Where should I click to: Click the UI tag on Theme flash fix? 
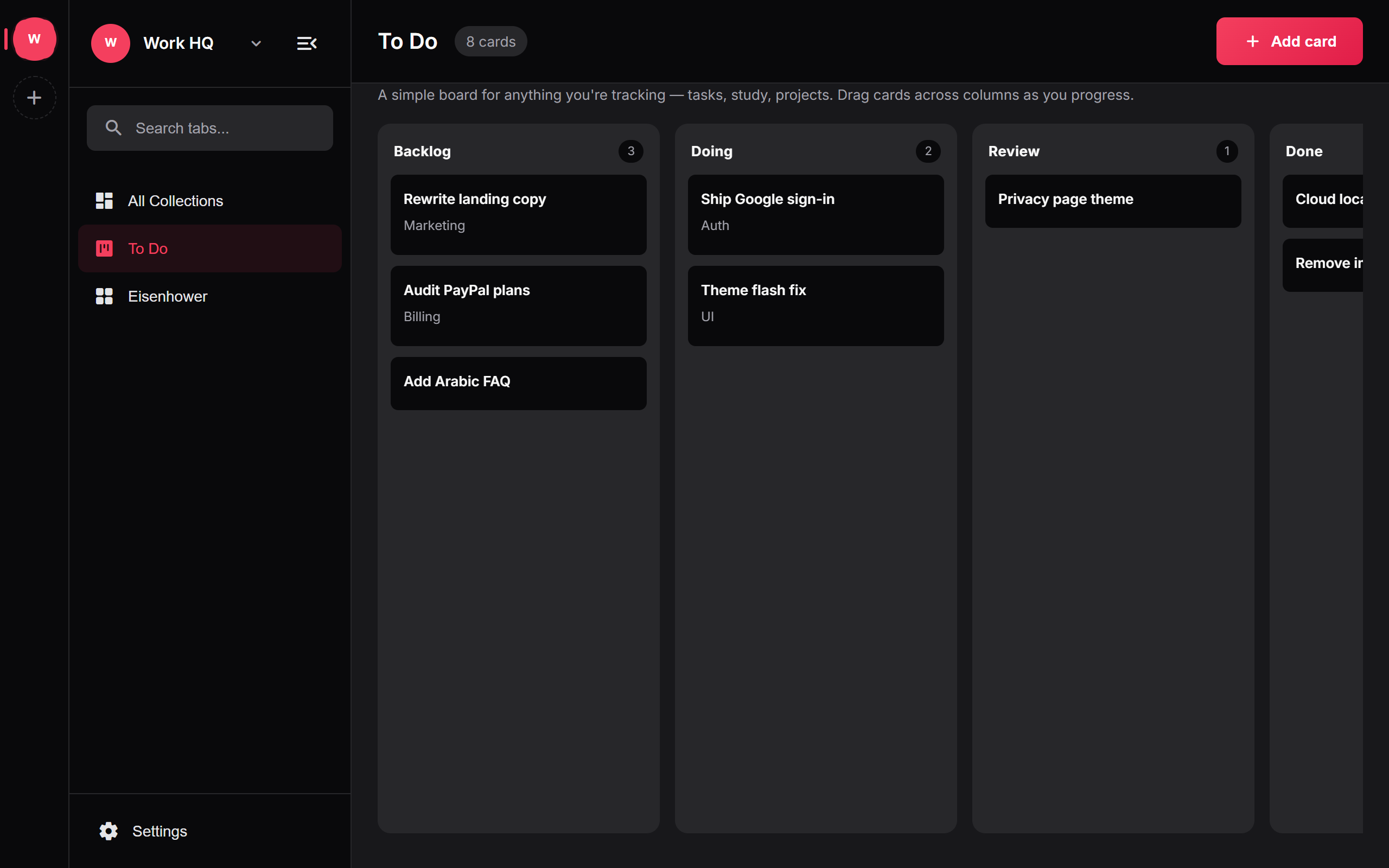708,317
